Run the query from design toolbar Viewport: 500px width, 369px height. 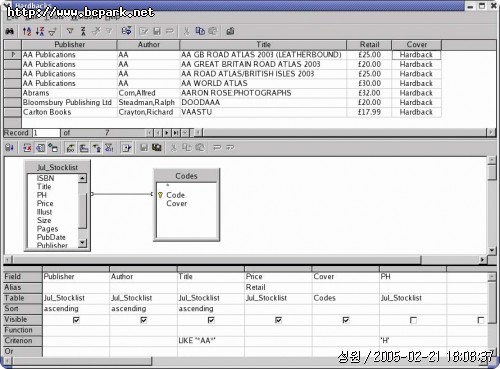point(9,147)
